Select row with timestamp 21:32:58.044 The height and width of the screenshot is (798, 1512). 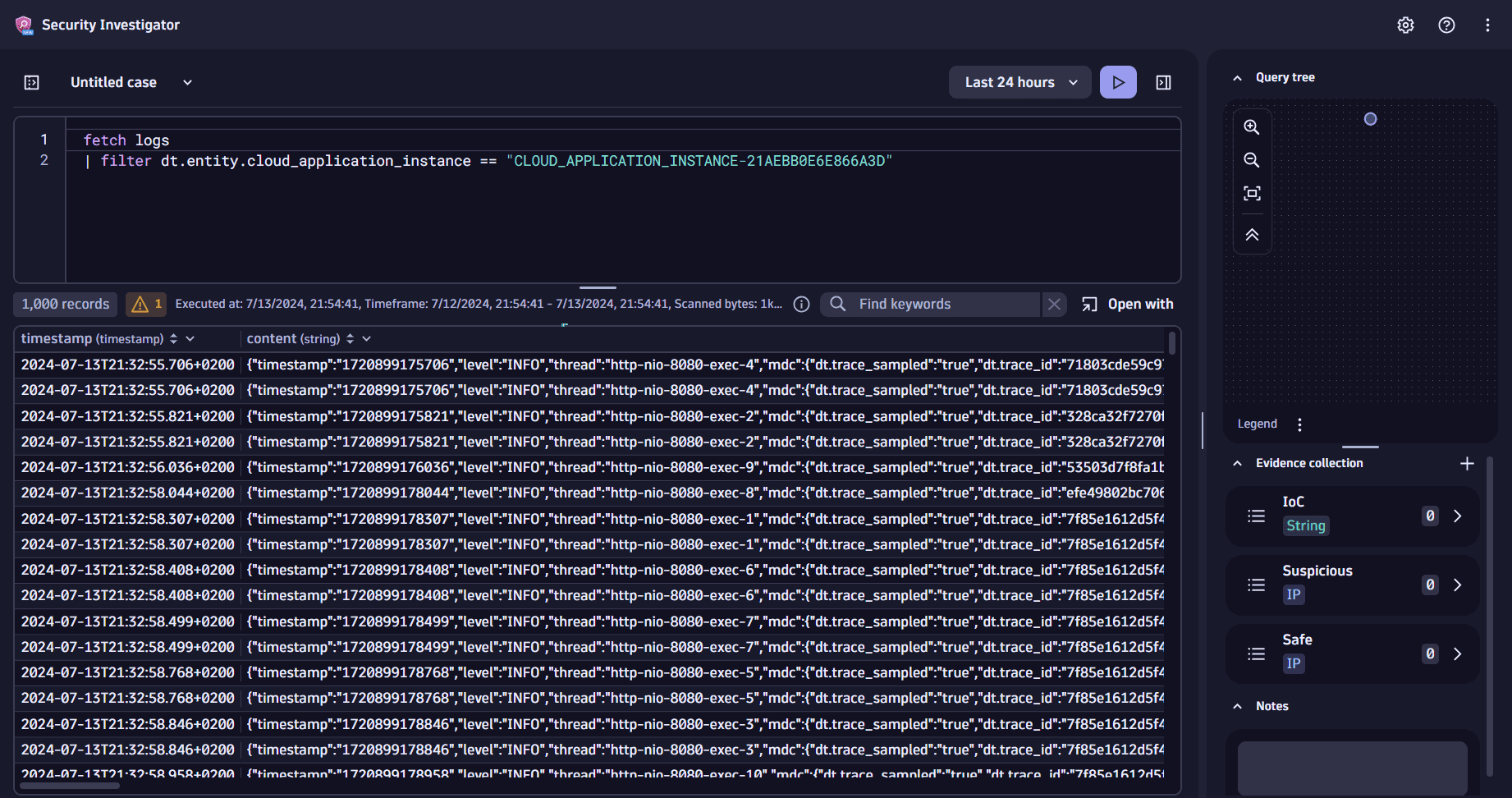(x=589, y=493)
